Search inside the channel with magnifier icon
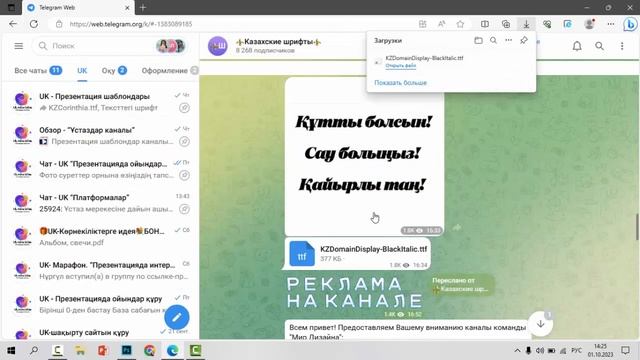 point(599,46)
